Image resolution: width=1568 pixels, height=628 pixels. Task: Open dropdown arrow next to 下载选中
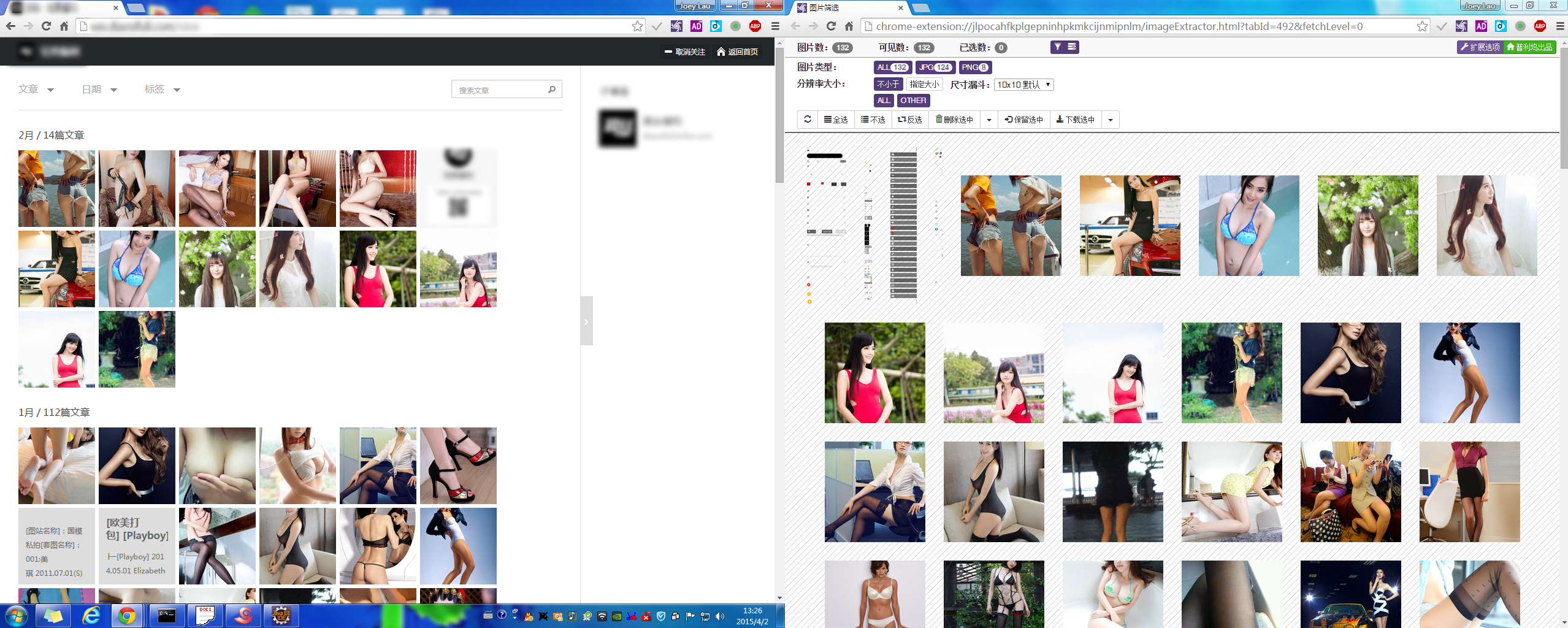click(1111, 120)
